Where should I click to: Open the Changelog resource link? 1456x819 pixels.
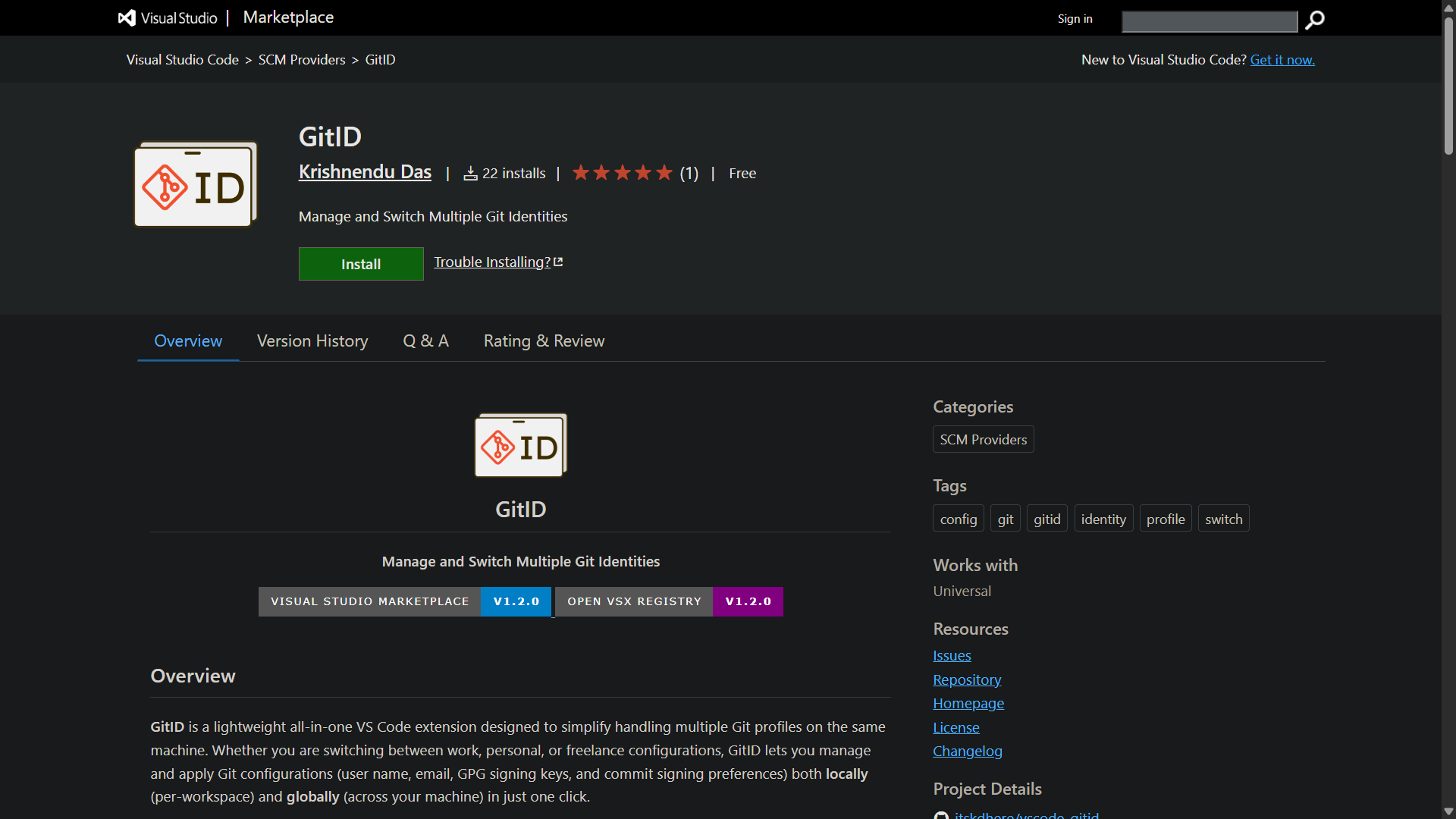click(x=968, y=751)
